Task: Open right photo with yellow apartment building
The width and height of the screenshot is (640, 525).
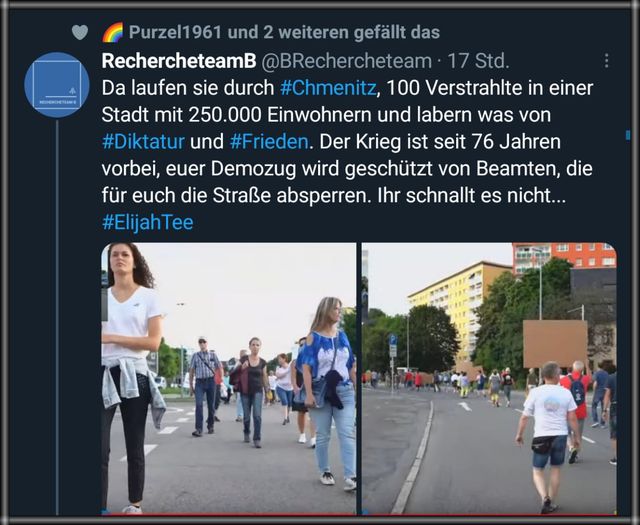Action: (x=489, y=378)
